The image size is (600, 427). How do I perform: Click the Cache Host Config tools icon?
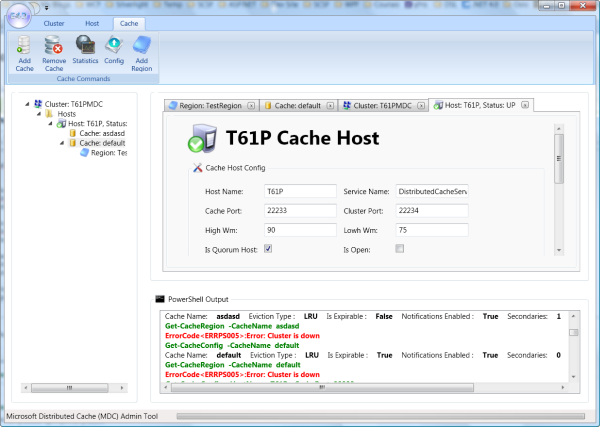pyautogui.click(x=197, y=168)
